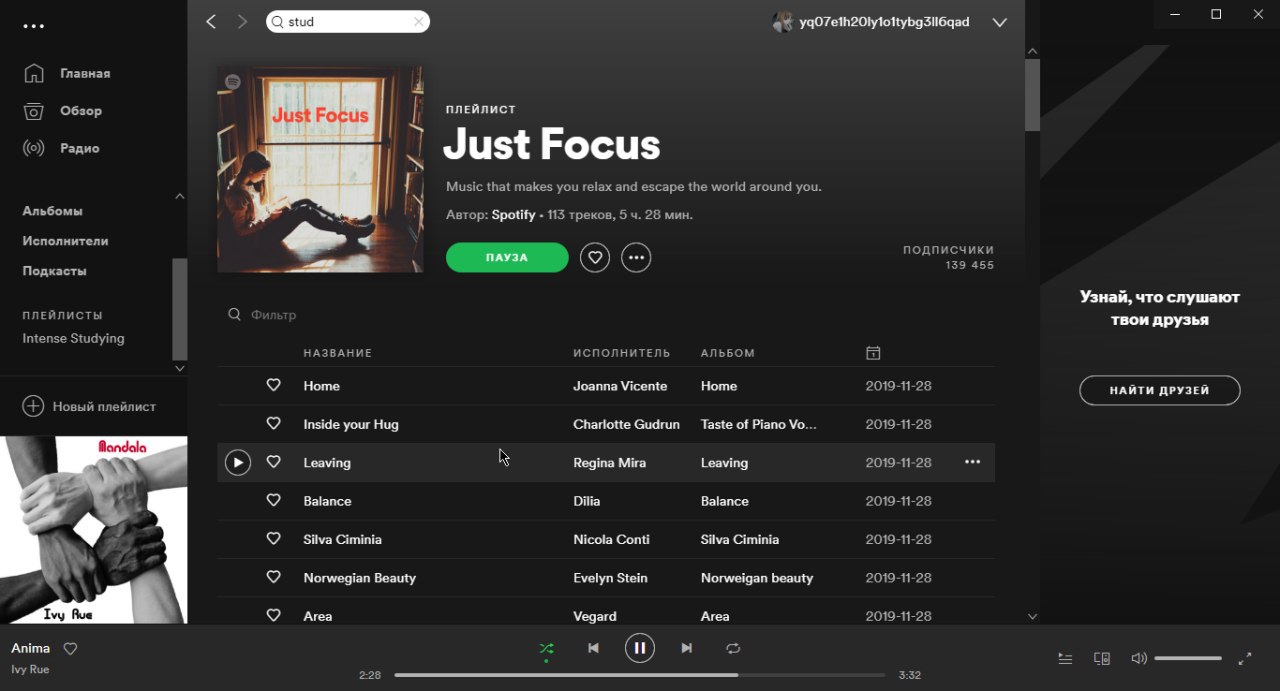Enter full screen mode
Screen dimensions: 1280x691
pos(1245,658)
